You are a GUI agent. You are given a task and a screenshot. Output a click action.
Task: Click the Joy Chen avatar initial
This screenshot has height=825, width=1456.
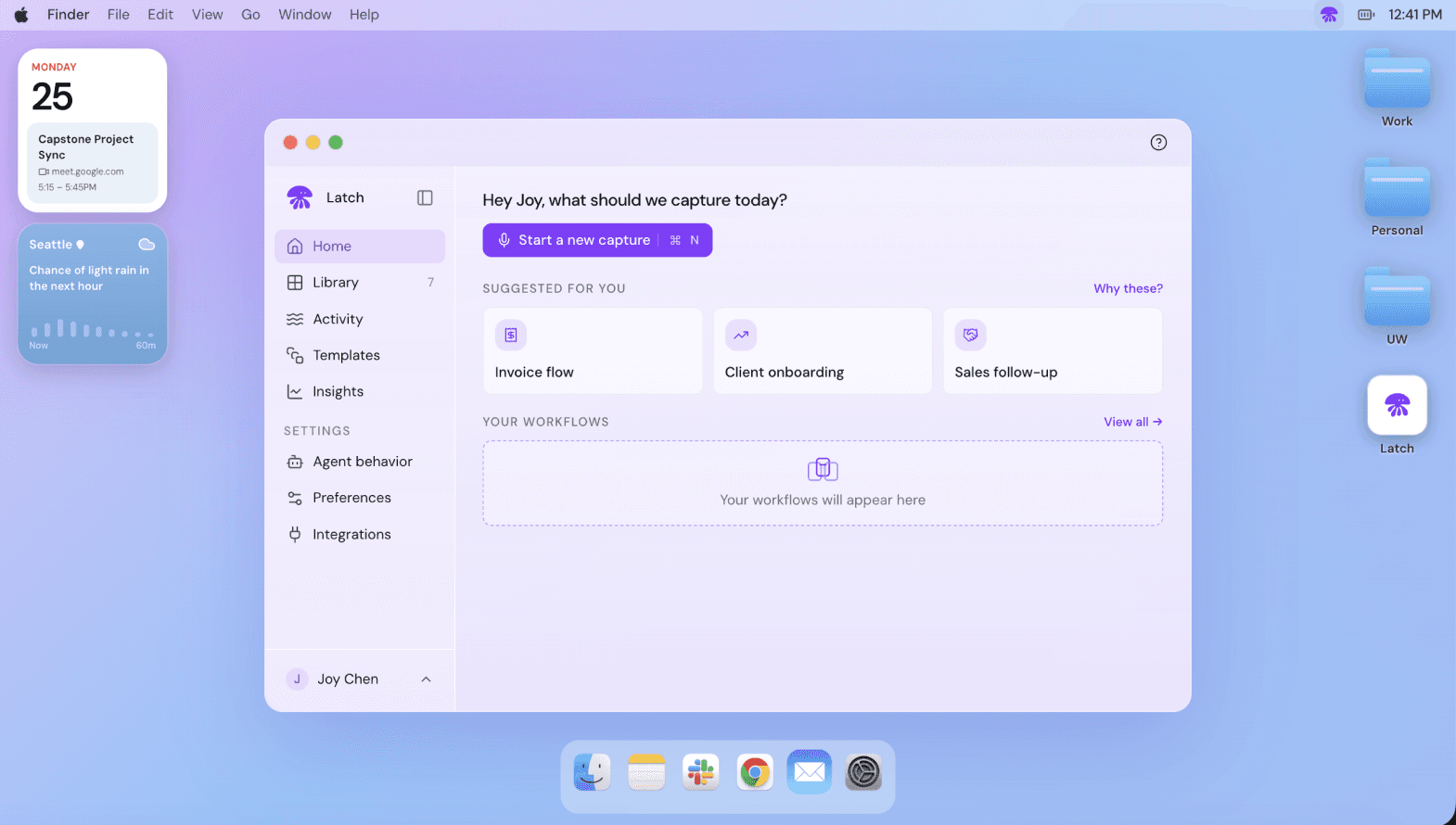click(x=297, y=679)
